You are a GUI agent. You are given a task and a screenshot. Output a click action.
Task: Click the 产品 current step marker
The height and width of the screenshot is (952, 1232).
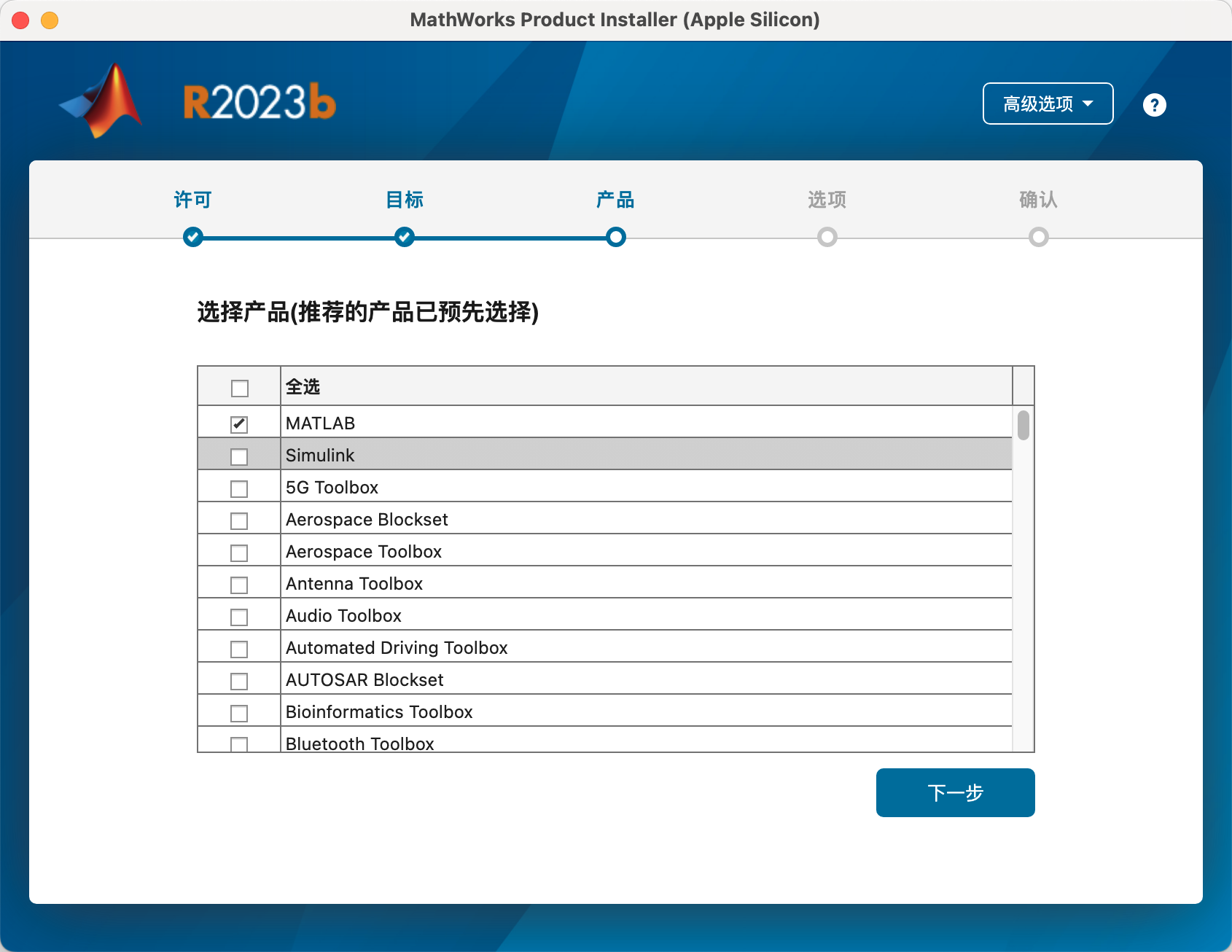point(616,237)
